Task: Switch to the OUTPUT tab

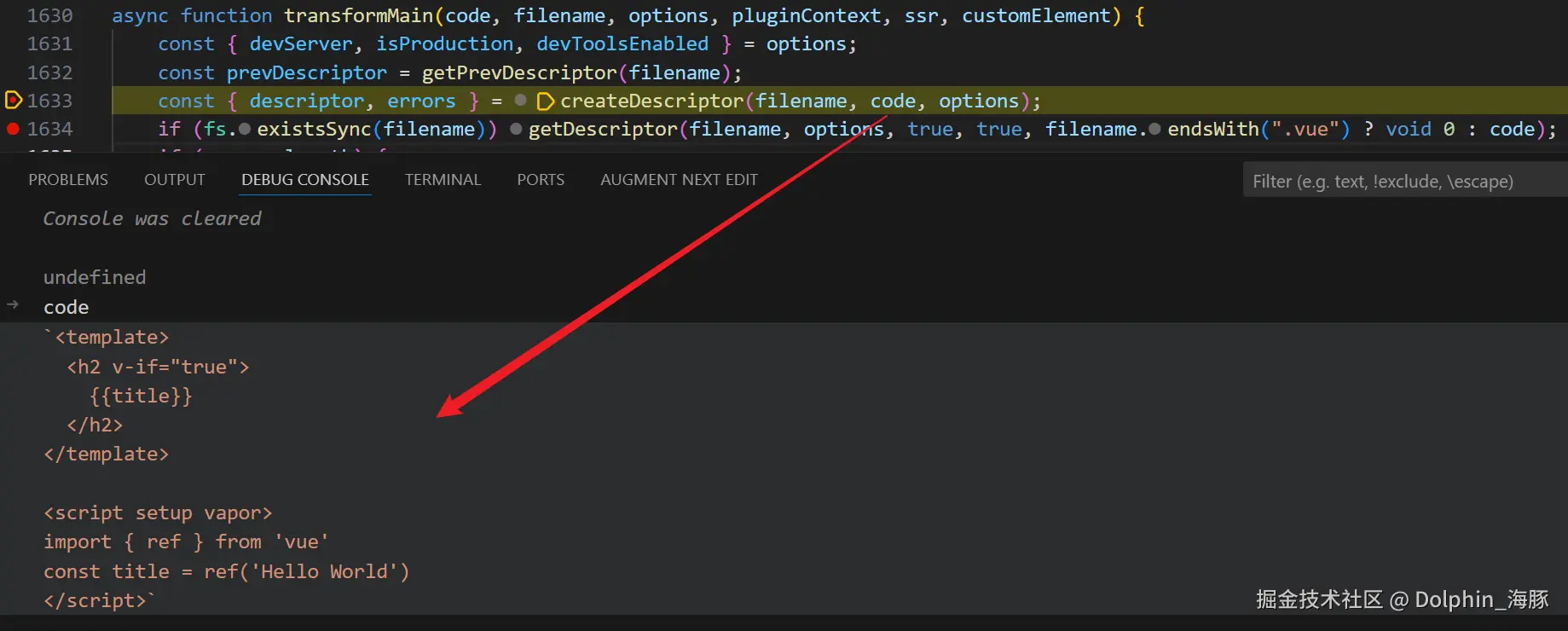Action: pos(175,180)
